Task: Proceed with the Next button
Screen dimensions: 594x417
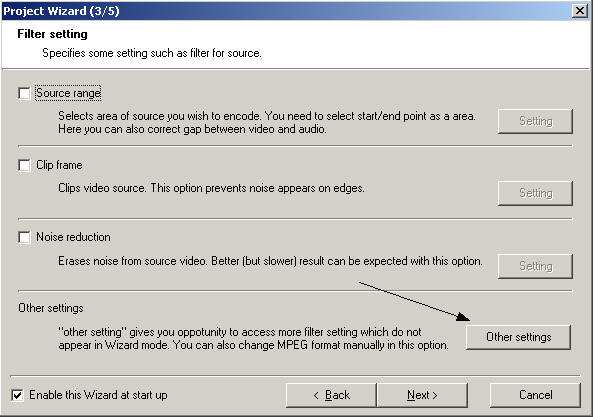Action: (x=422, y=395)
